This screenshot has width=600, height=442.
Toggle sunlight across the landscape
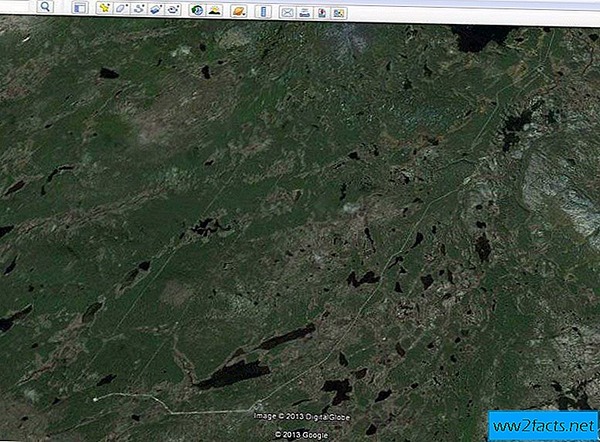[x=215, y=11]
